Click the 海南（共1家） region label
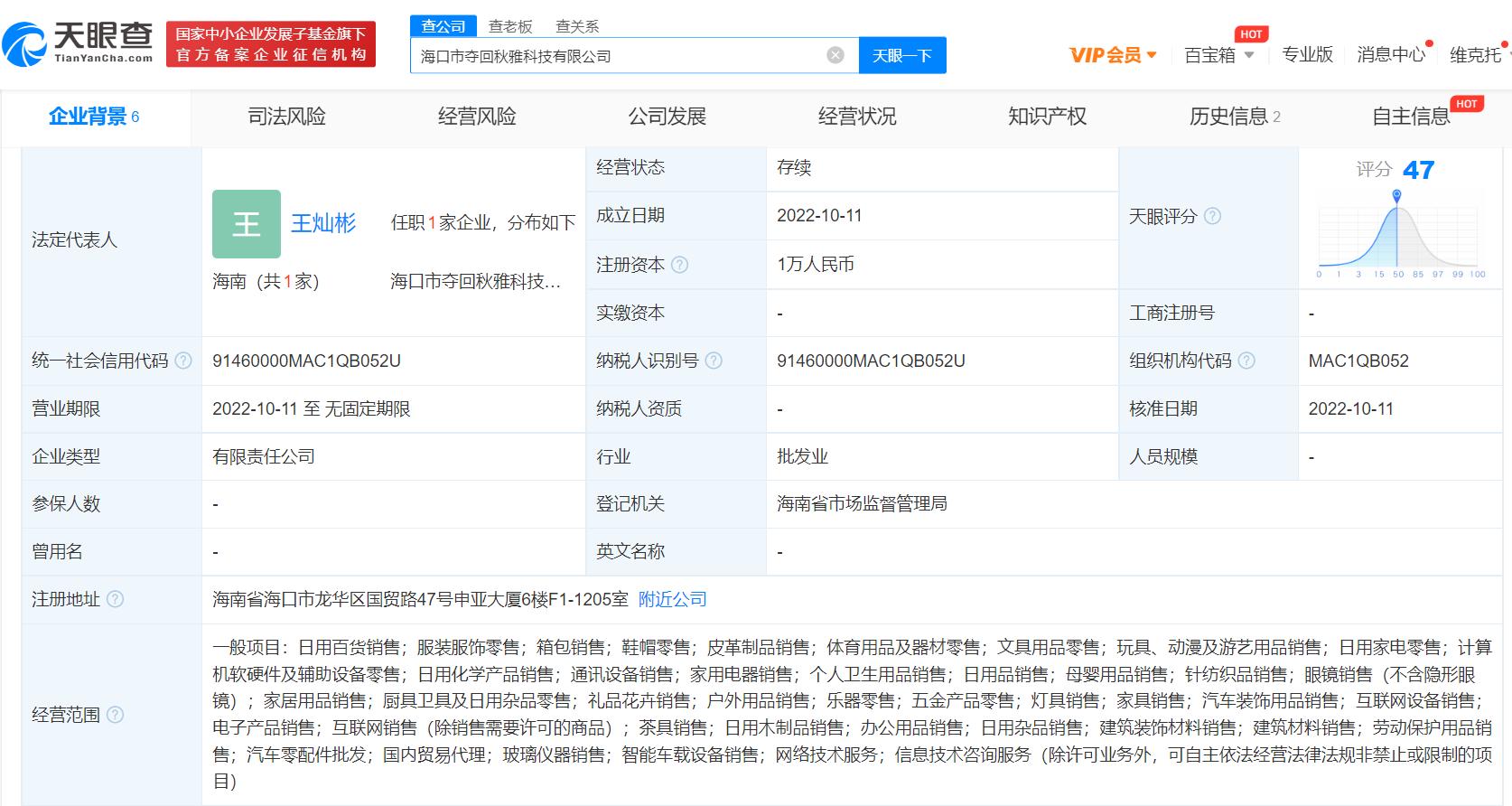 [x=266, y=282]
